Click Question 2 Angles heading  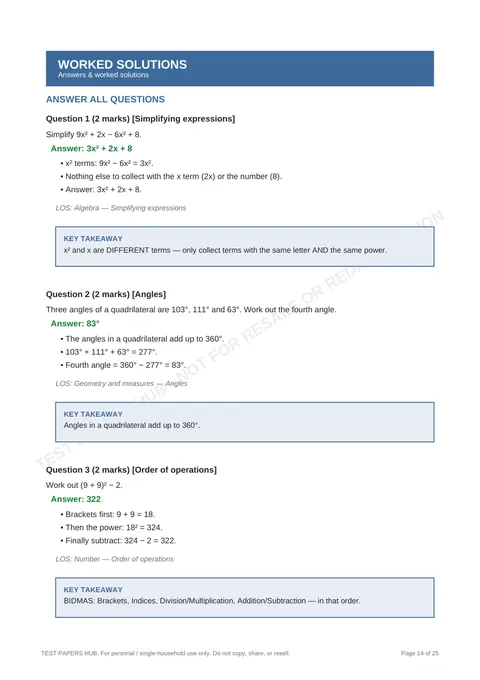pos(106,294)
